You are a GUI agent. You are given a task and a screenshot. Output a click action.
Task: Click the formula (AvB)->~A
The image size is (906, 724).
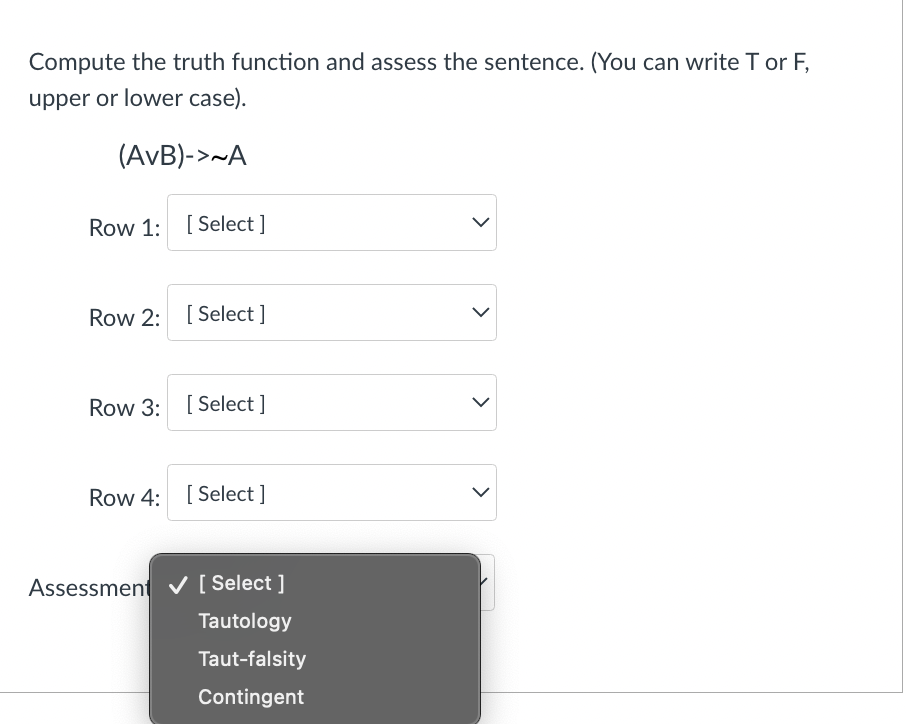coord(182,155)
